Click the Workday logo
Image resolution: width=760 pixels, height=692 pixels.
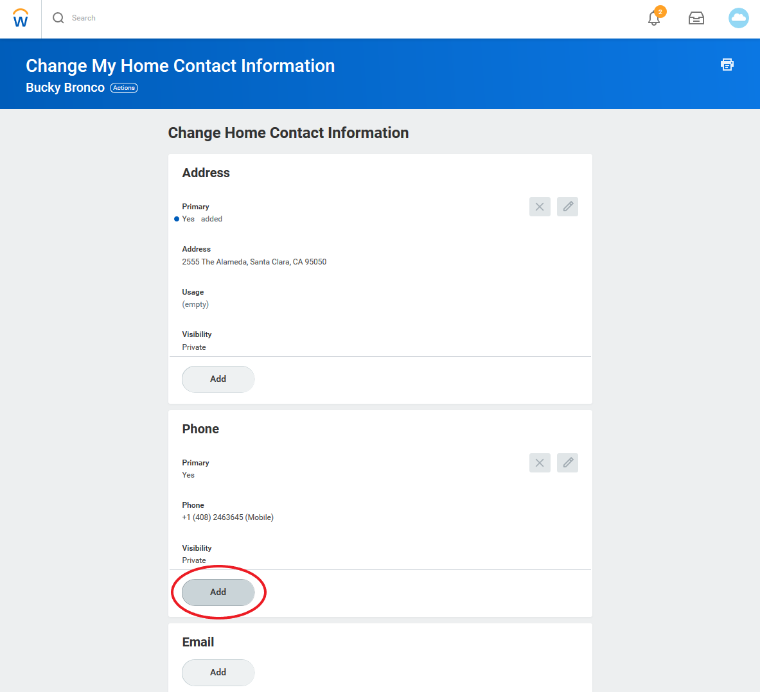(20, 18)
